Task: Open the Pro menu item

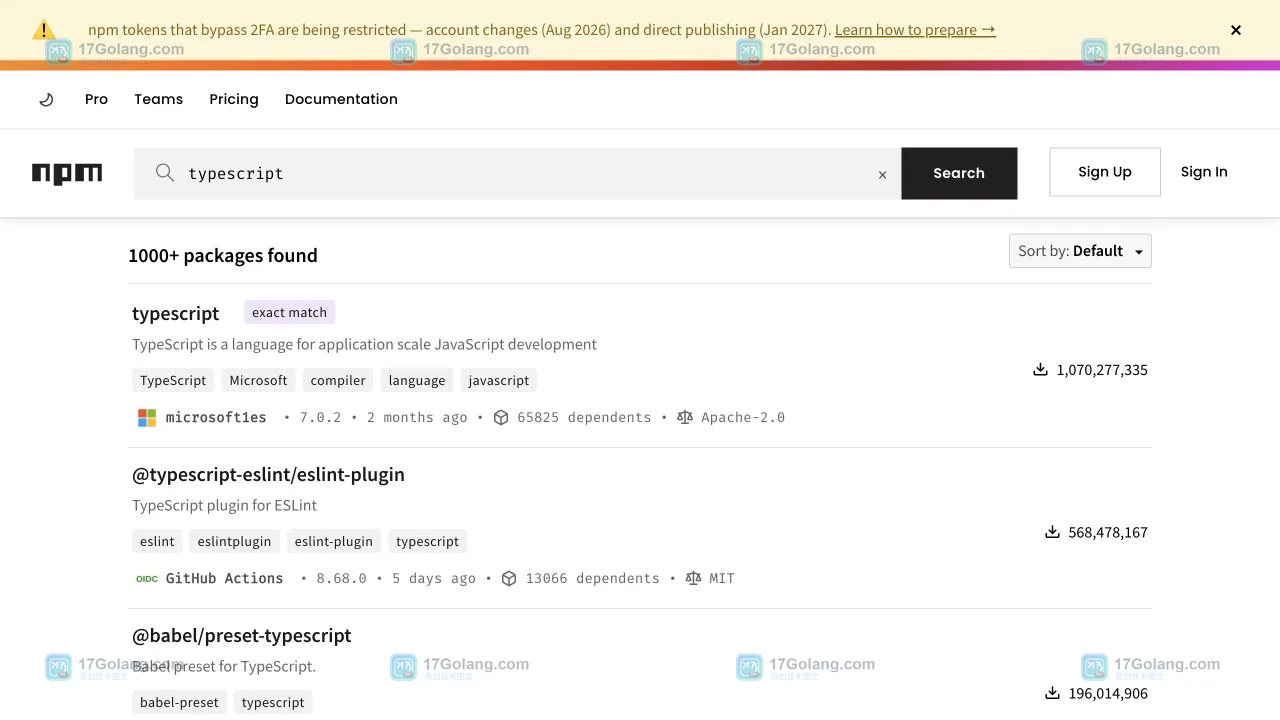Action: click(x=96, y=99)
